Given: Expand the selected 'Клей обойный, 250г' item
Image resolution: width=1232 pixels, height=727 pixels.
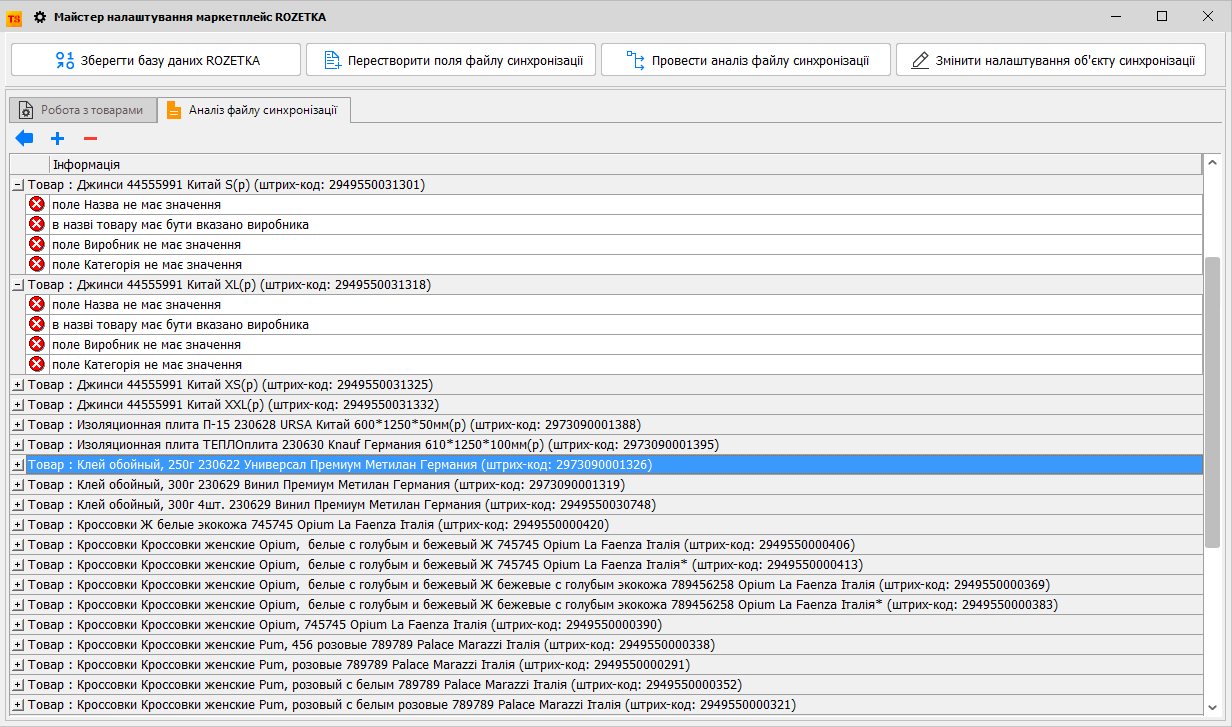Looking at the screenshot, I should point(18,465).
